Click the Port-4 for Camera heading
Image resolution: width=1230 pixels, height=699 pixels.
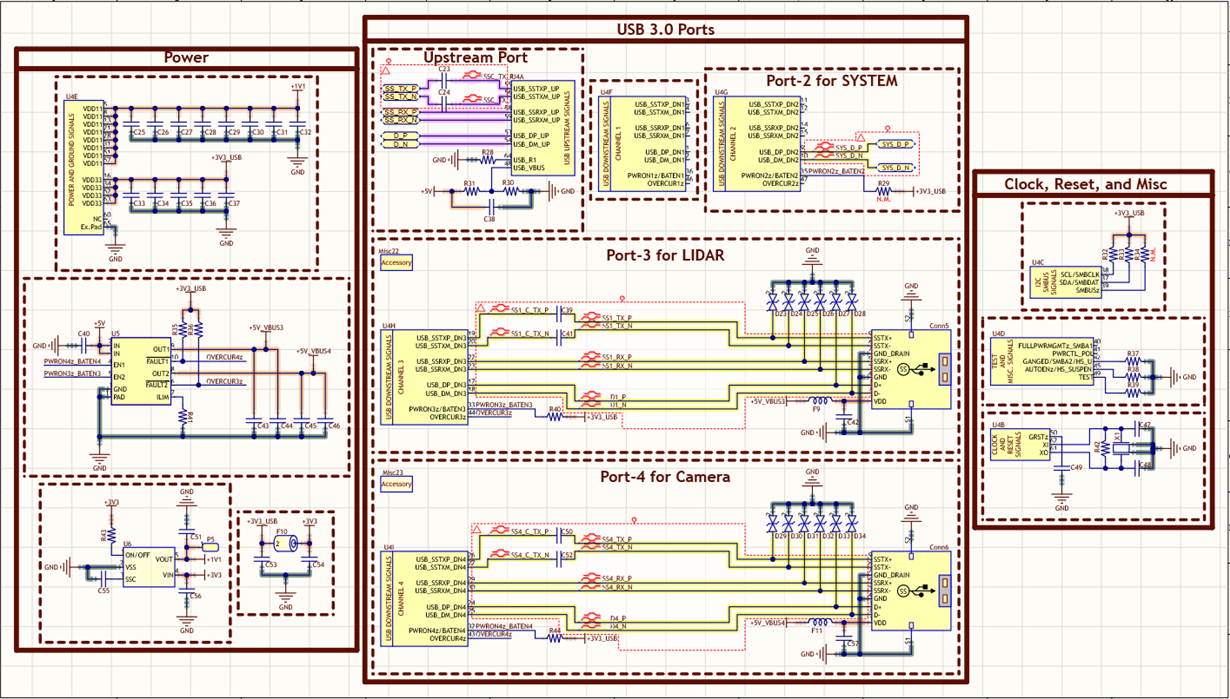point(665,477)
